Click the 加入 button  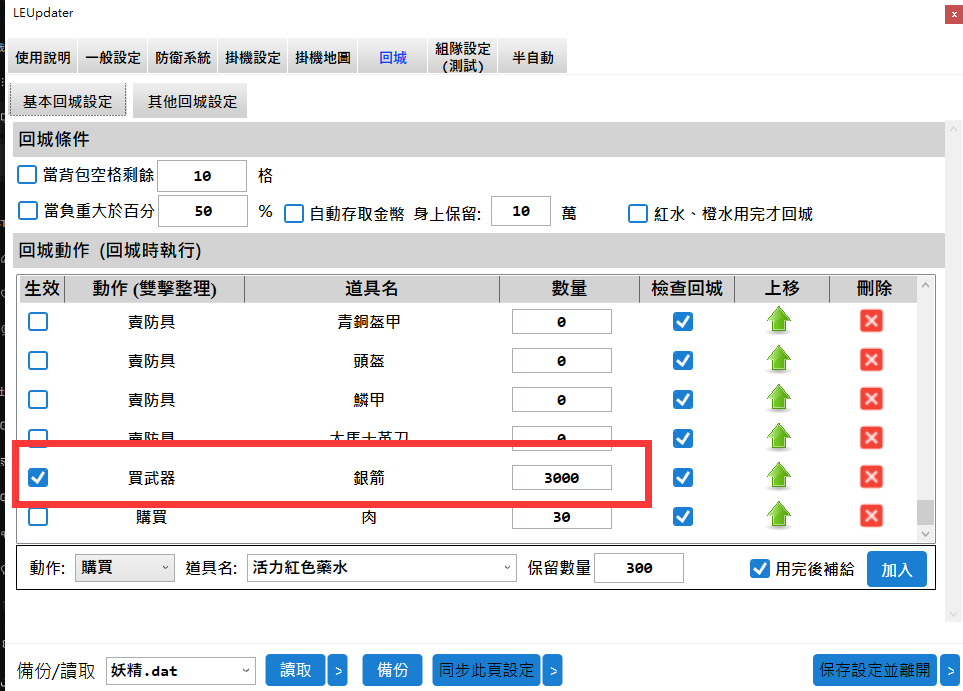(x=897, y=569)
